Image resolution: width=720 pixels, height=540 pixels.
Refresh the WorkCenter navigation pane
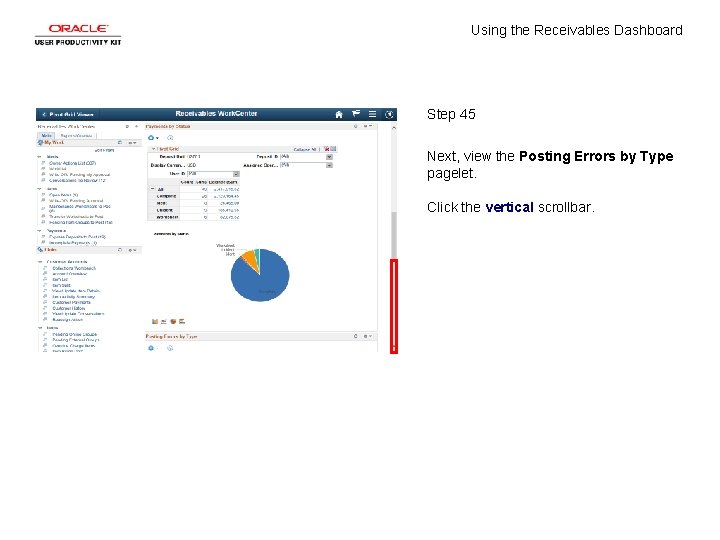tap(127, 126)
